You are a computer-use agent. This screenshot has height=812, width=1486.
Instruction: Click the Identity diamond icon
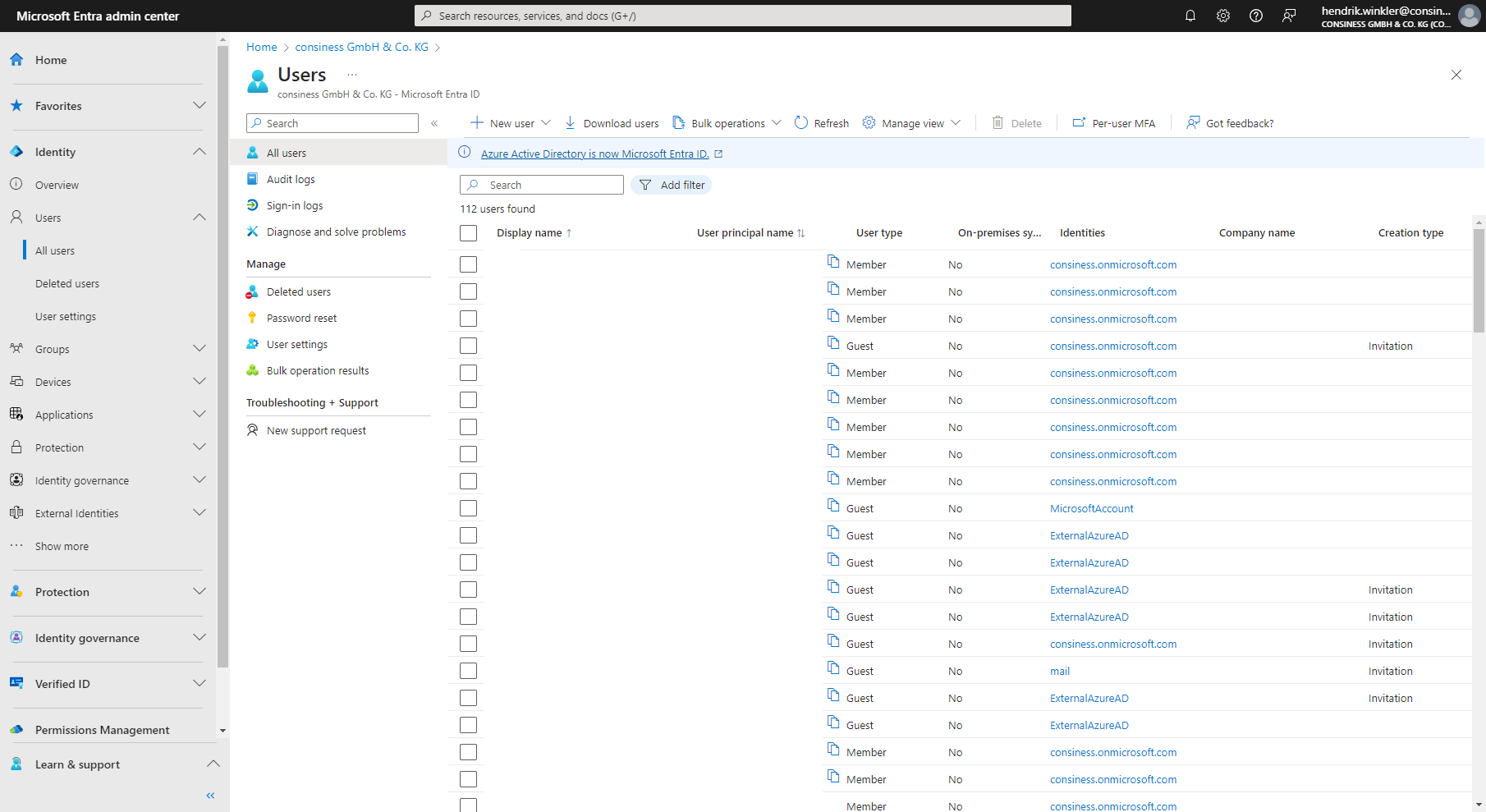tap(16, 152)
